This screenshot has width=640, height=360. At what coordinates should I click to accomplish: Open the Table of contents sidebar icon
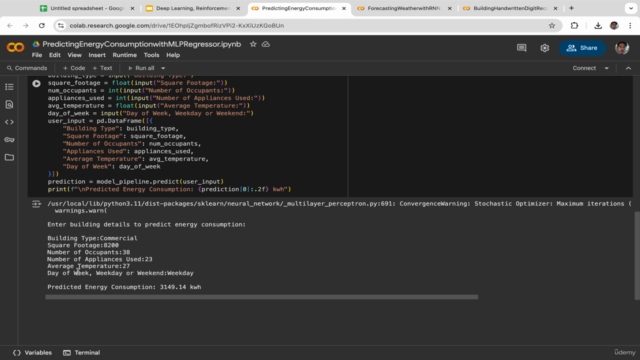tap(9, 87)
